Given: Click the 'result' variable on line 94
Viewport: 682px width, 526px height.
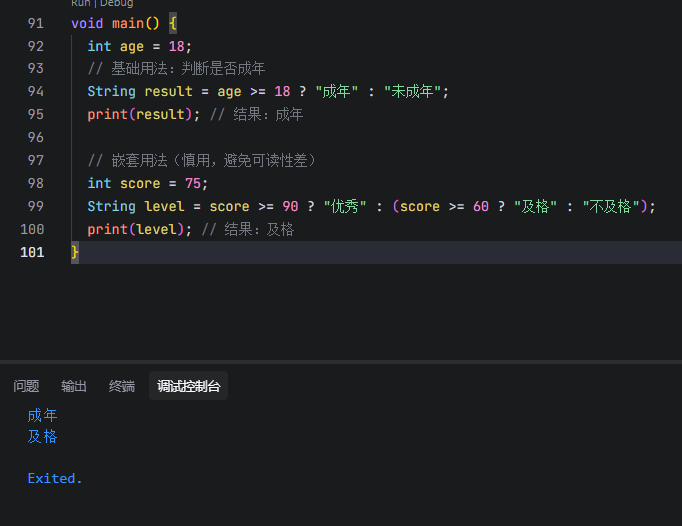Looking at the screenshot, I should [169, 91].
